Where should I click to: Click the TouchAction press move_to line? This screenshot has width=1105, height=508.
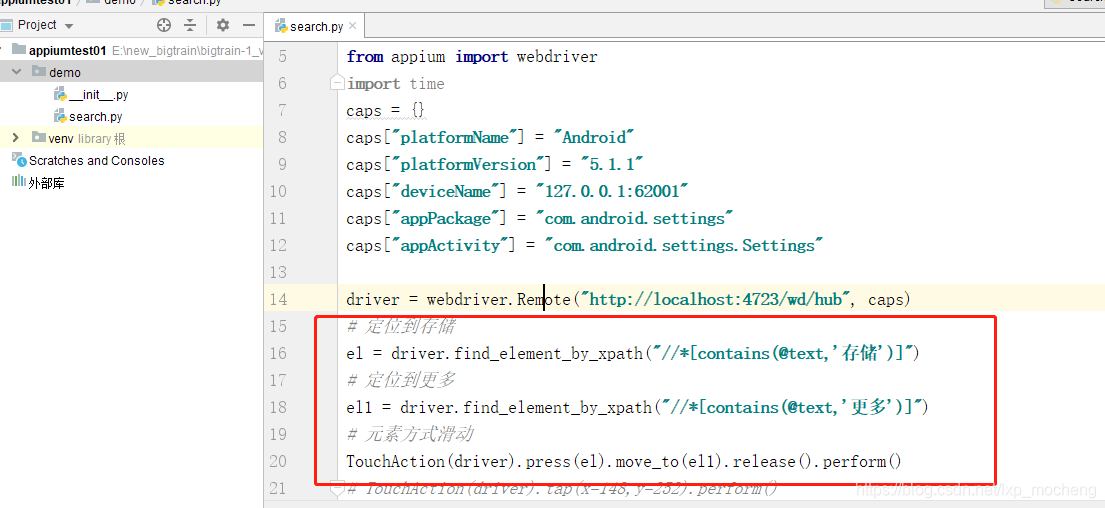(624, 462)
